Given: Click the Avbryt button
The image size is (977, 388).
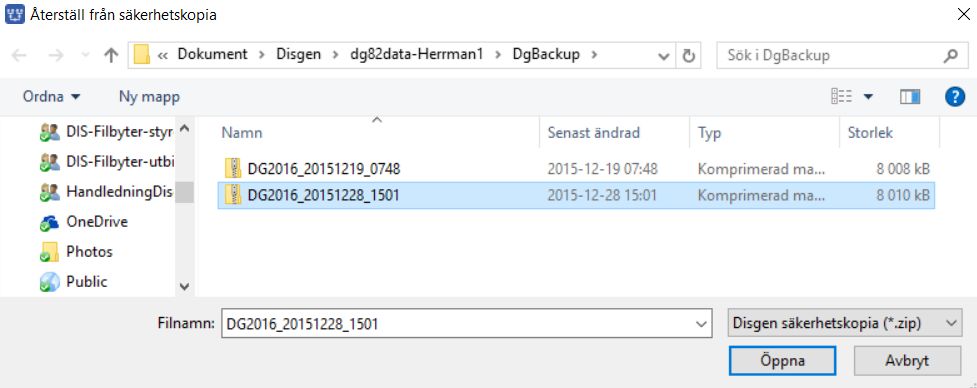Looking at the screenshot, I should (x=907, y=361).
